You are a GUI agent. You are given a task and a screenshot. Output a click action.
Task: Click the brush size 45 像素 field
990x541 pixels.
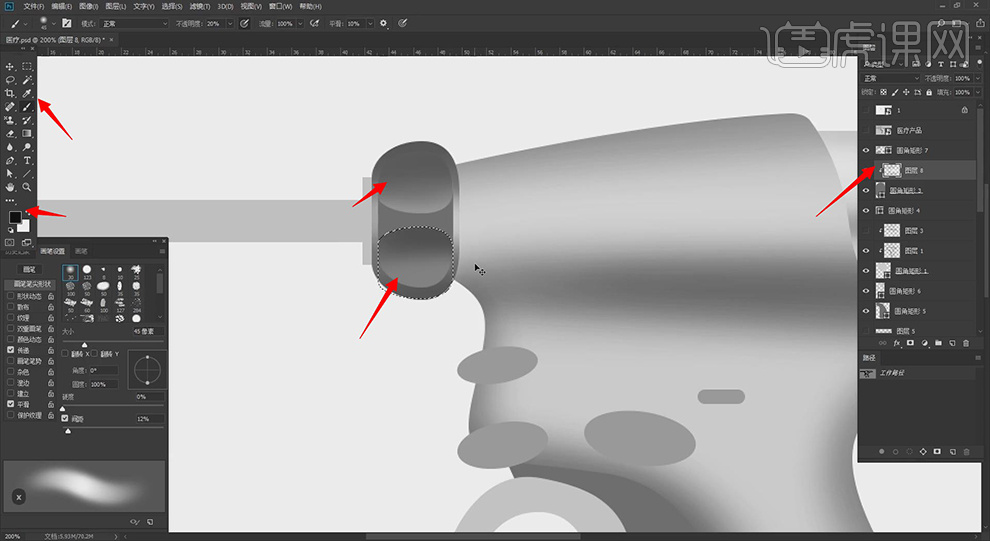click(148, 331)
